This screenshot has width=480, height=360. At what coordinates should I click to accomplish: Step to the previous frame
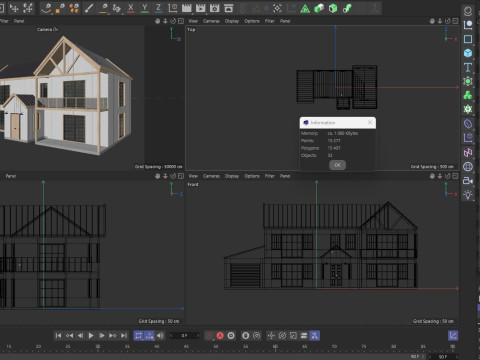[x=80, y=336]
